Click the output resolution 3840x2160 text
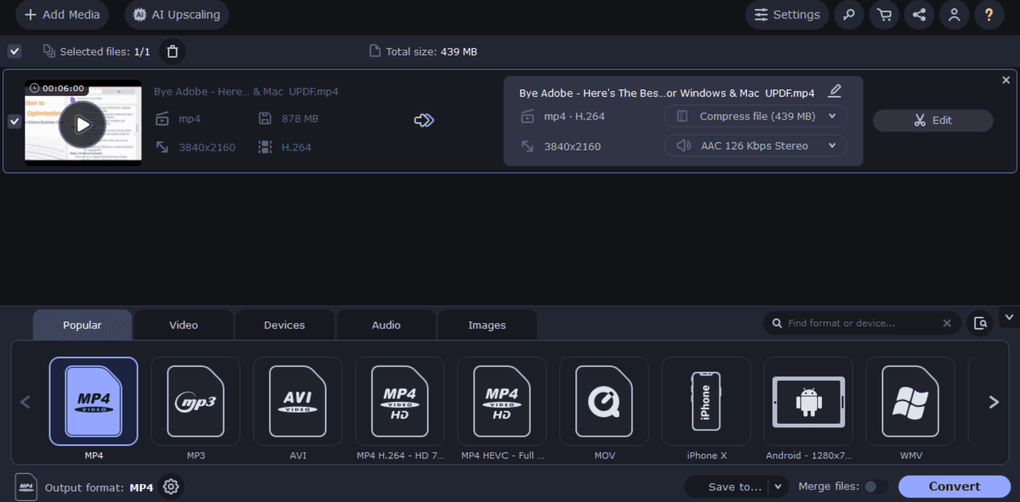 572,146
